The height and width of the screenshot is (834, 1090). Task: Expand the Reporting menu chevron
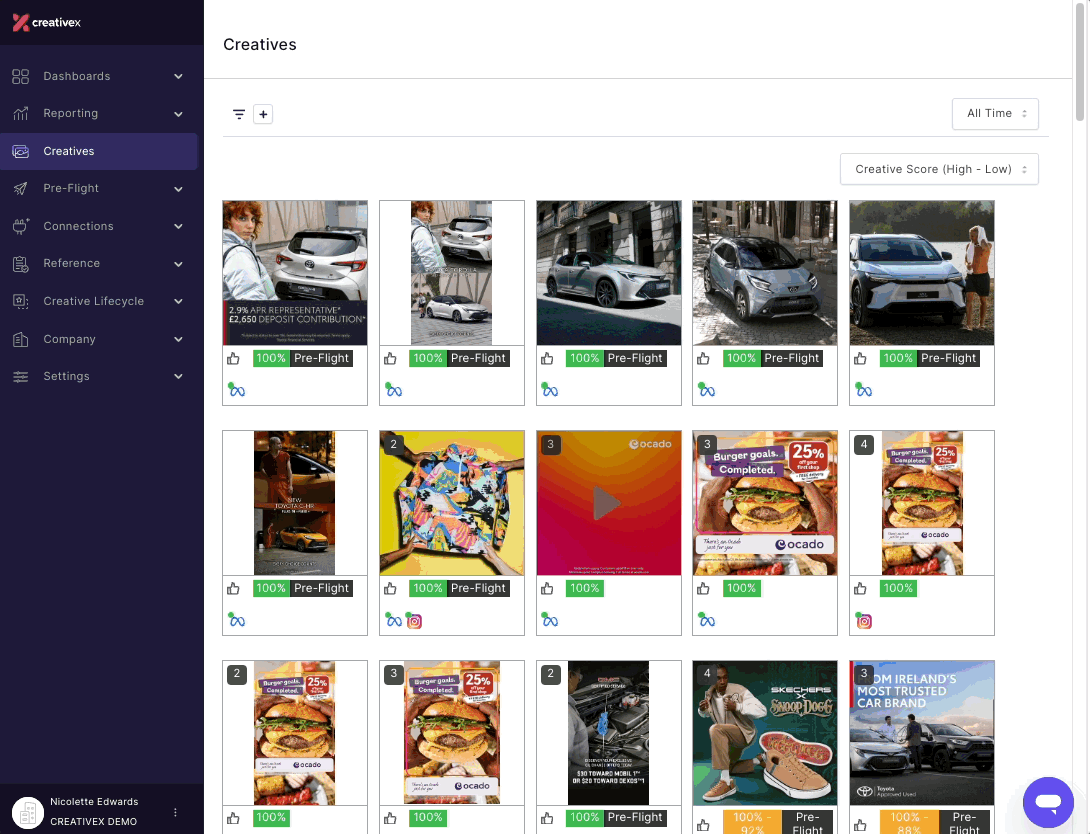pos(179,114)
